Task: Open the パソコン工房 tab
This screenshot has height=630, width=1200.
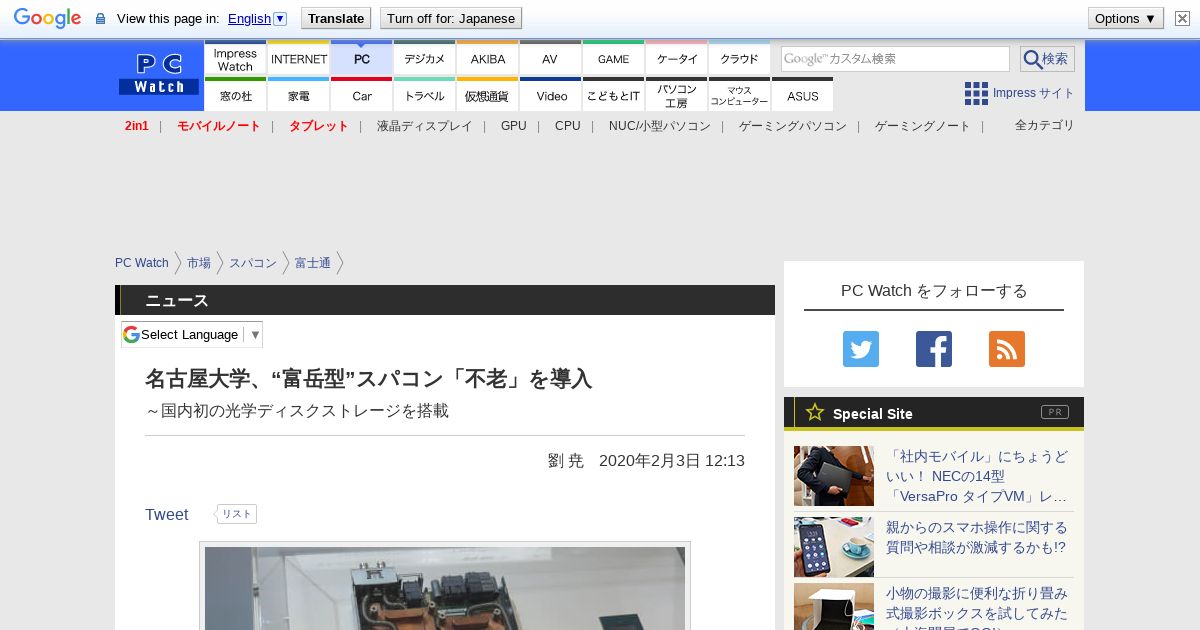Action: (677, 95)
